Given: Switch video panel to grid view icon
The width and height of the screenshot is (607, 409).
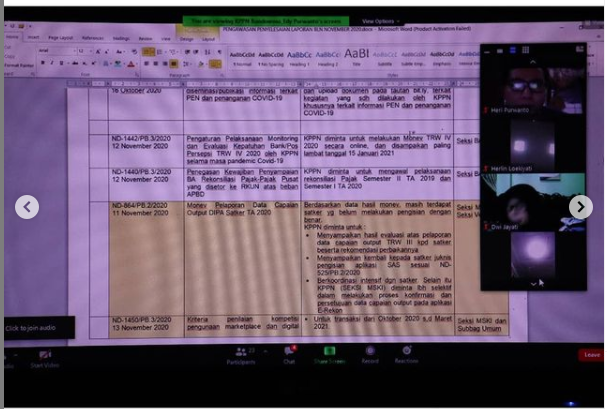Looking at the screenshot, I should 525,50.
